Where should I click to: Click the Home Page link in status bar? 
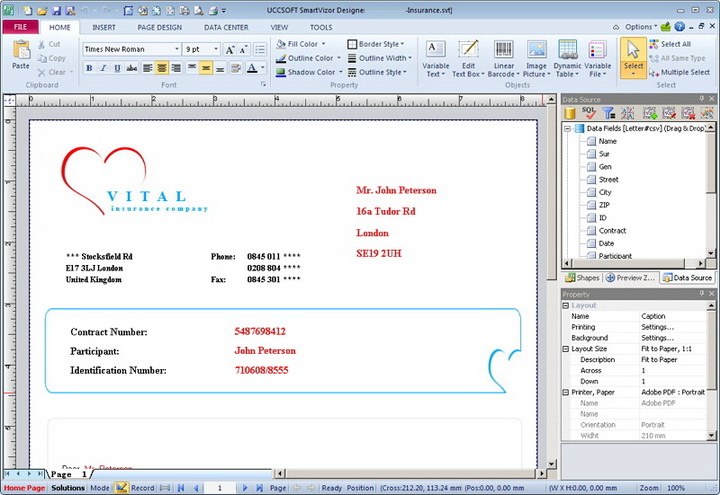pyautogui.click(x=24, y=488)
